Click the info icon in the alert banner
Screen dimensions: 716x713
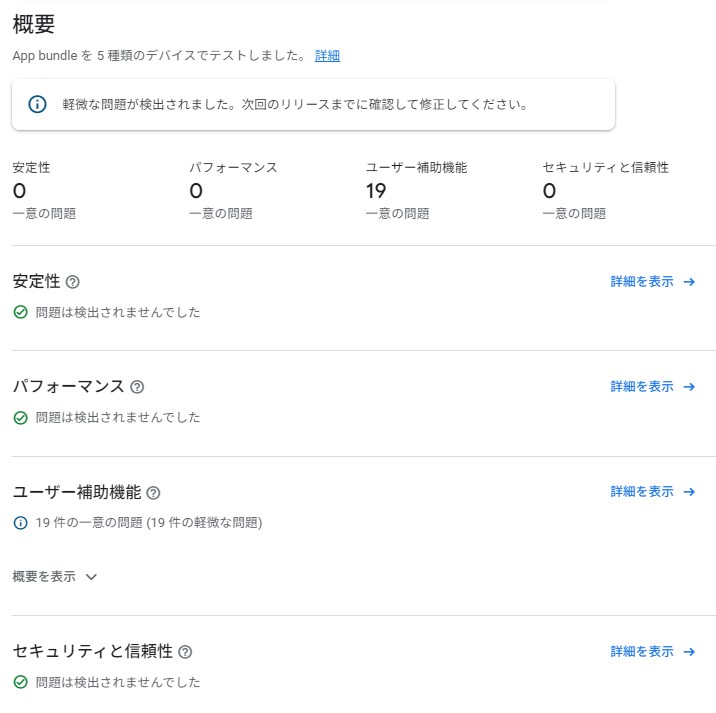[x=37, y=104]
